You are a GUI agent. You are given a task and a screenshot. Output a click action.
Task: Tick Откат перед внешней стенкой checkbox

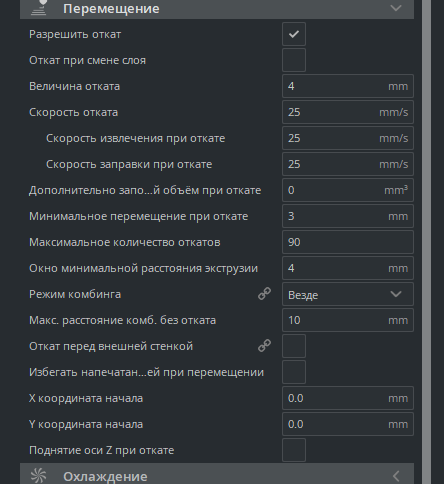pos(294,346)
